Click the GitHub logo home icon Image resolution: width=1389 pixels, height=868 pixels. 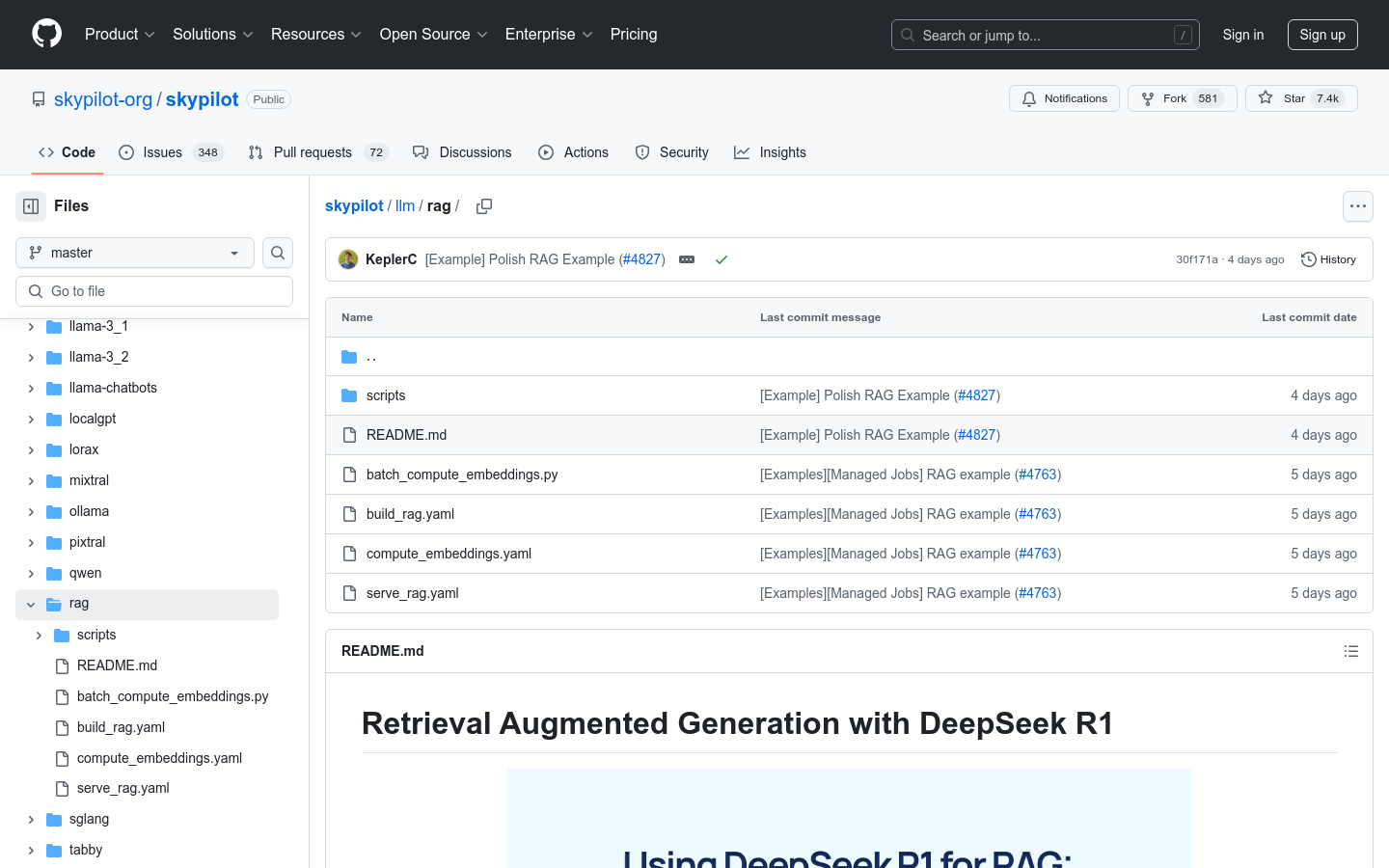[46, 34]
